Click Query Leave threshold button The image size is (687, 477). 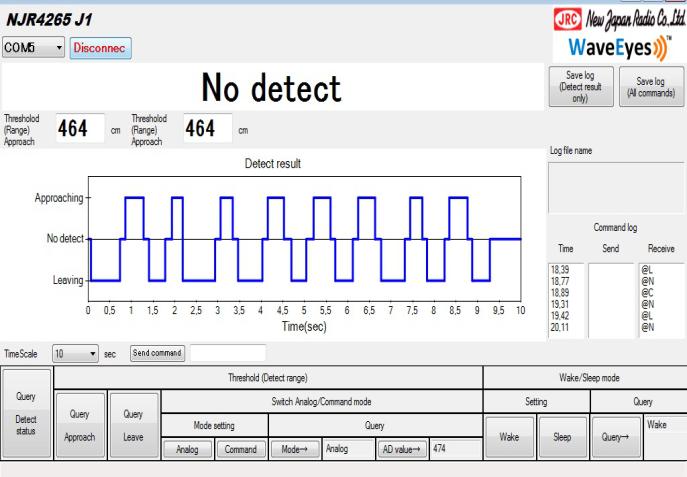point(134,425)
